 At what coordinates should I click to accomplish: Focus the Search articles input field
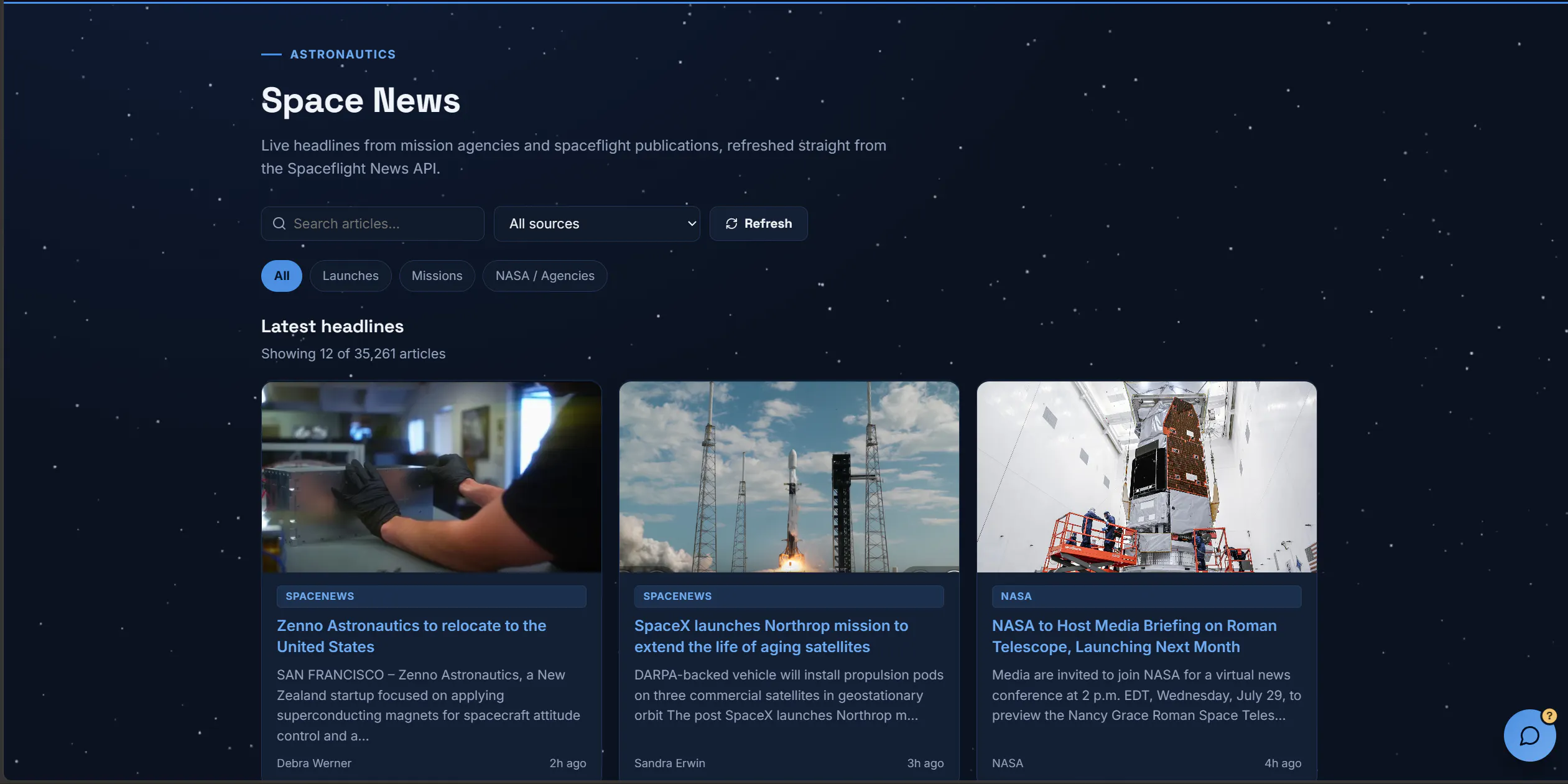[x=373, y=223]
